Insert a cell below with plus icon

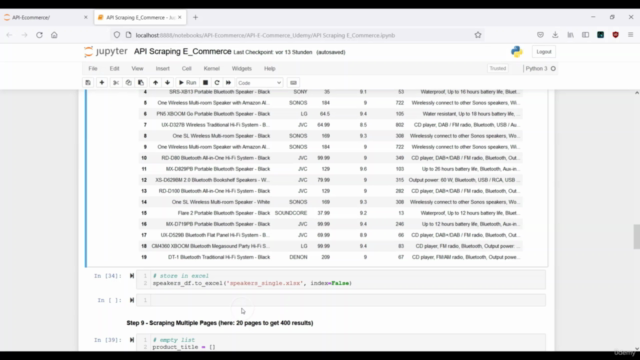102,82
